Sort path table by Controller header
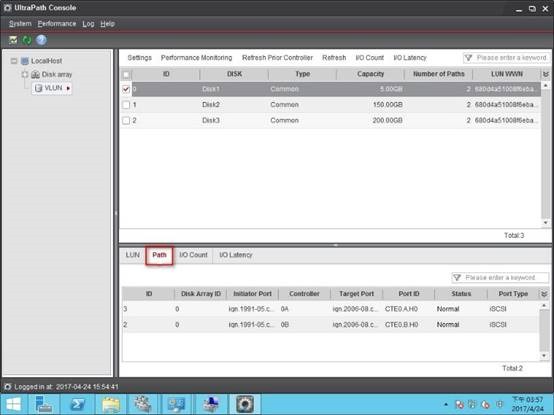 pos(304,294)
